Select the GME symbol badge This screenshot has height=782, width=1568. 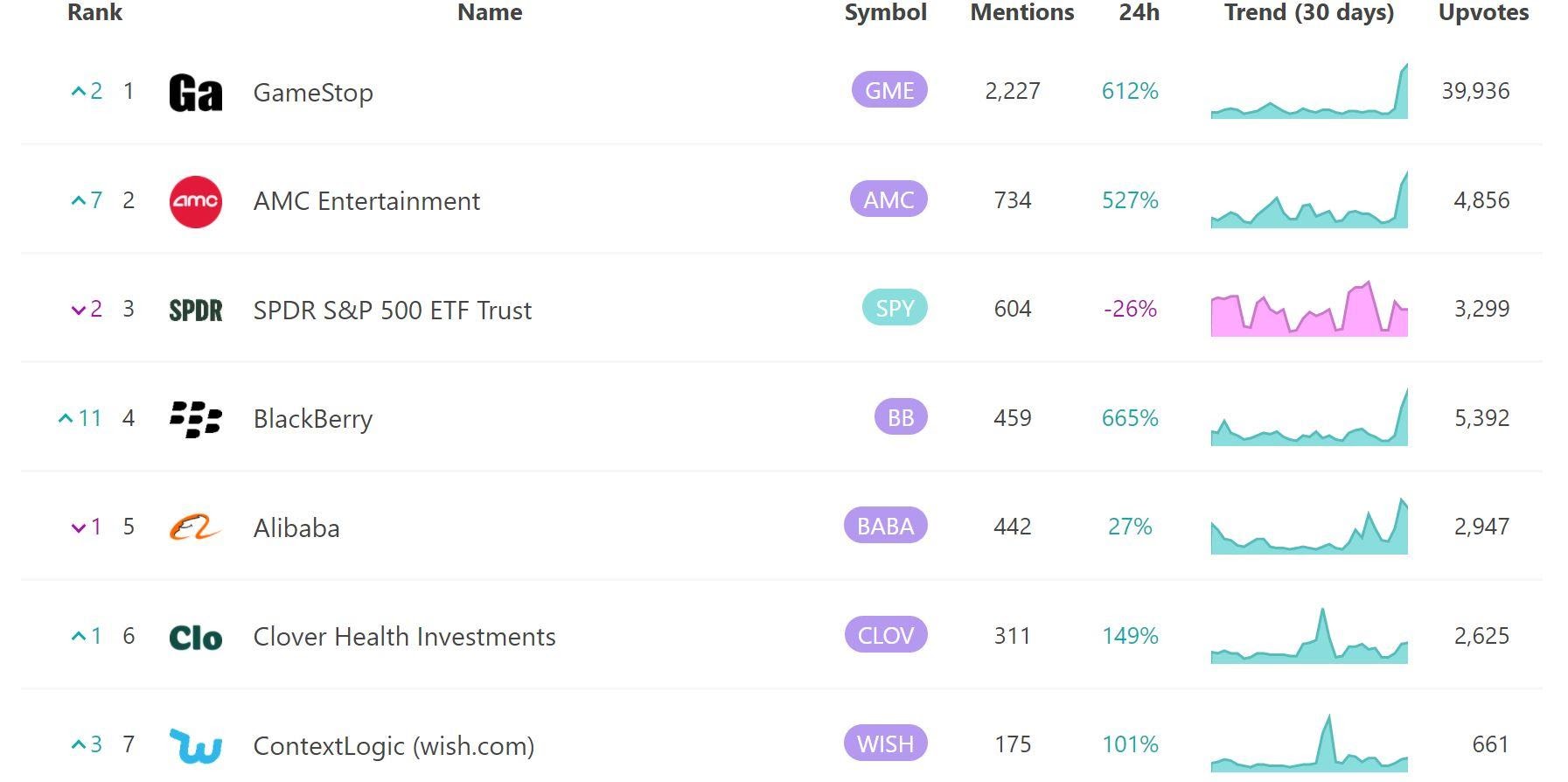889,90
